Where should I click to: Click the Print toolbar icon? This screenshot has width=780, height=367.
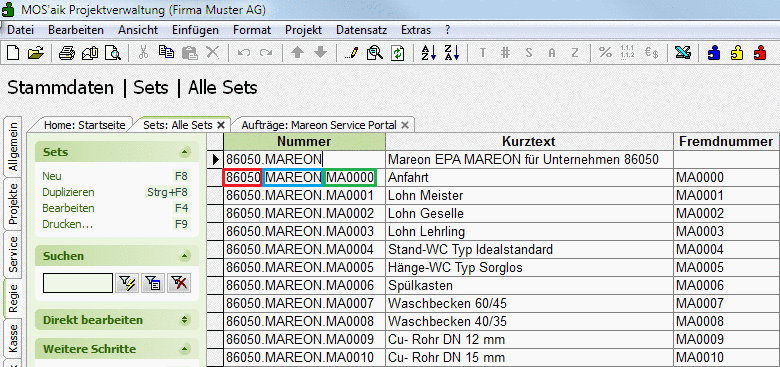click(x=67, y=53)
